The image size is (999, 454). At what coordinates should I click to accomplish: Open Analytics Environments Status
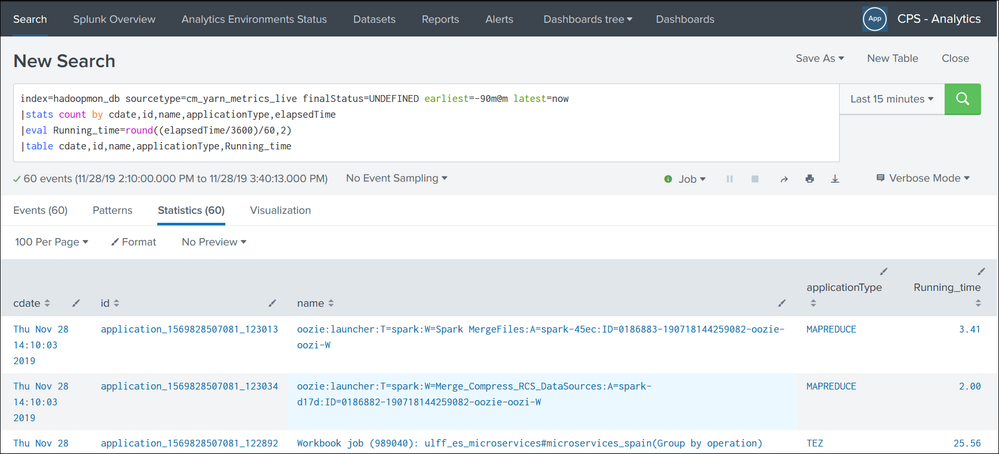254,19
